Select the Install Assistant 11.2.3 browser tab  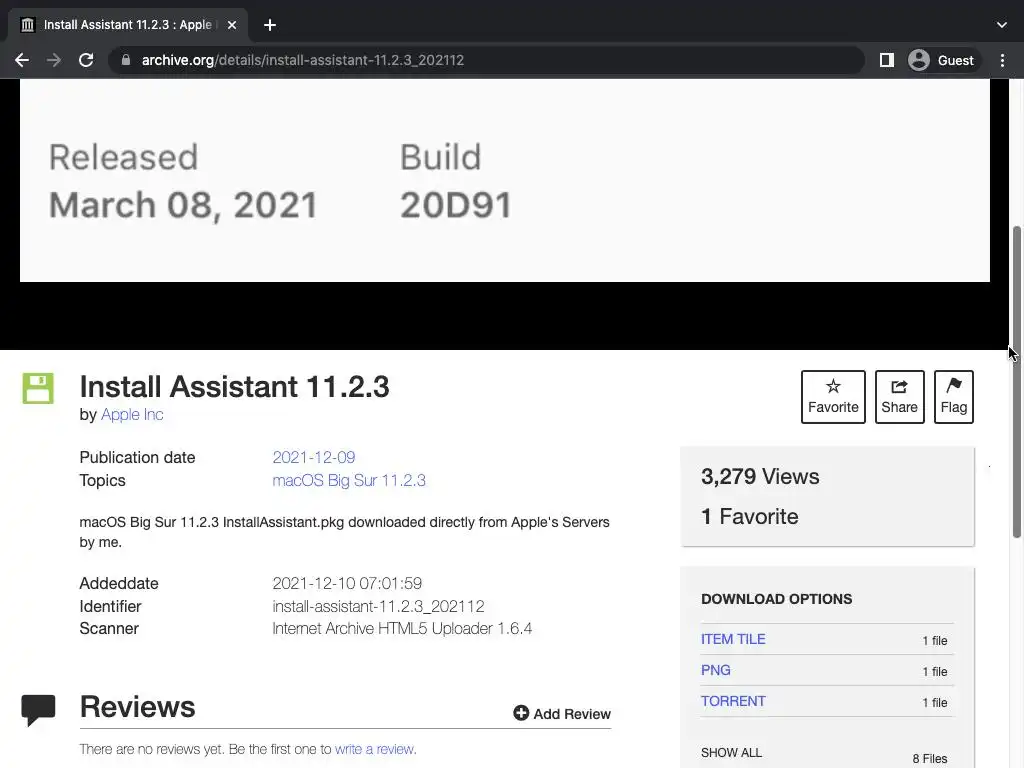pyautogui.click(x=128, y=25)
